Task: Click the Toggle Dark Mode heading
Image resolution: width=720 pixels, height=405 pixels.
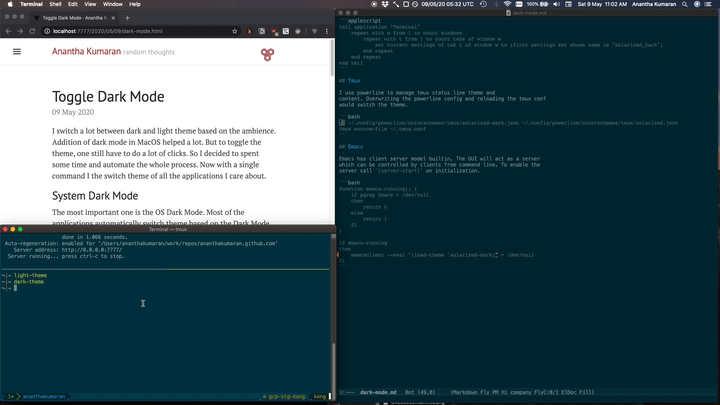Action: (x=108, y=96)
